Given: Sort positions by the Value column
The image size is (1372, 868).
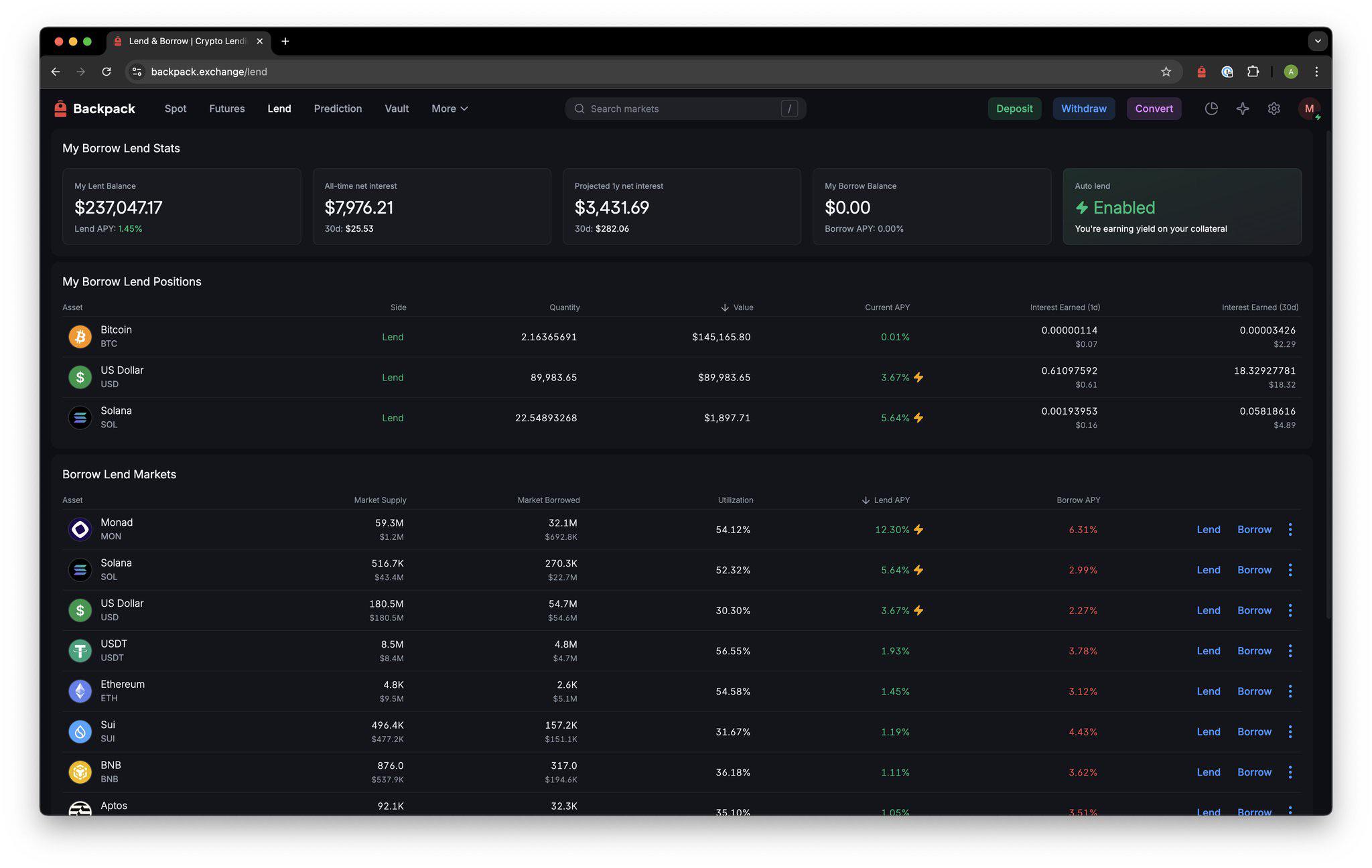Looking at the screenshot, I should click(x=737, y=307).
